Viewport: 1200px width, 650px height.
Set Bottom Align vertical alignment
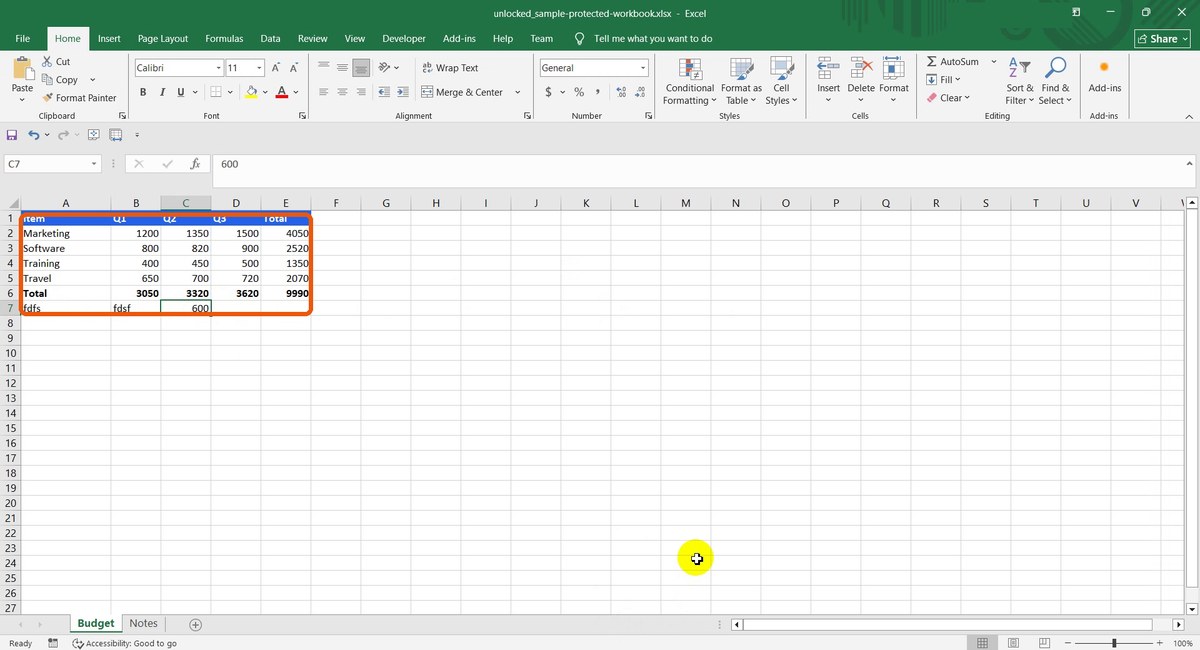tap(361, 68)
